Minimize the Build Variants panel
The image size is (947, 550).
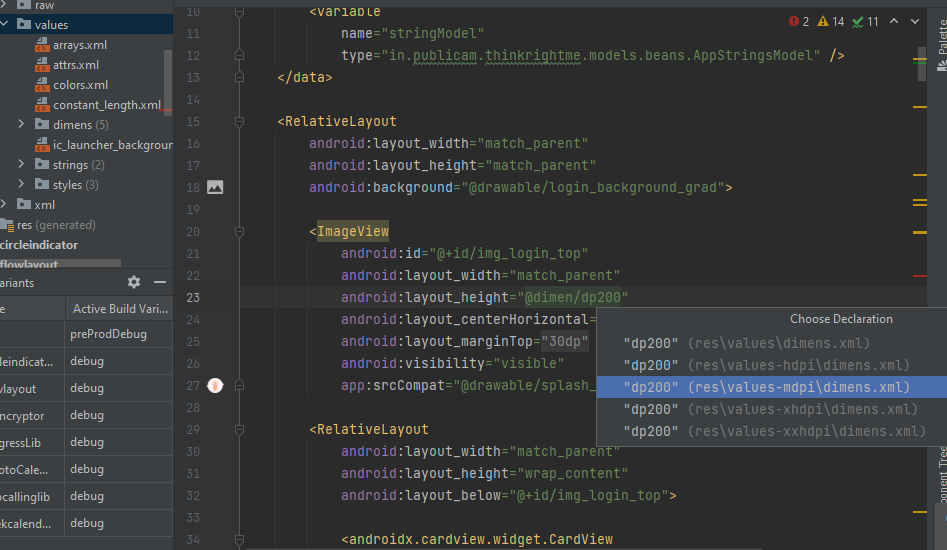tap(160, 283)
